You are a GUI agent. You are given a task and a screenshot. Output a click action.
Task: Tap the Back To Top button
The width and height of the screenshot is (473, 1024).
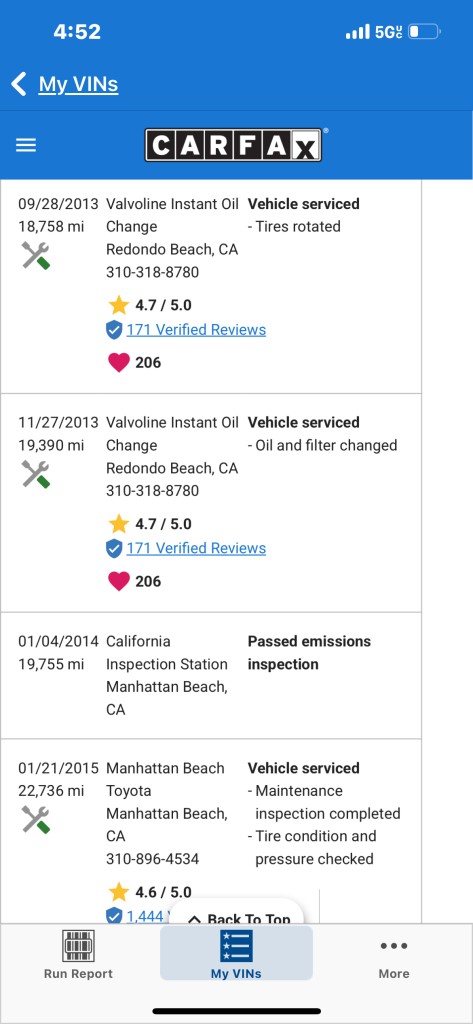tap(238, 914)
